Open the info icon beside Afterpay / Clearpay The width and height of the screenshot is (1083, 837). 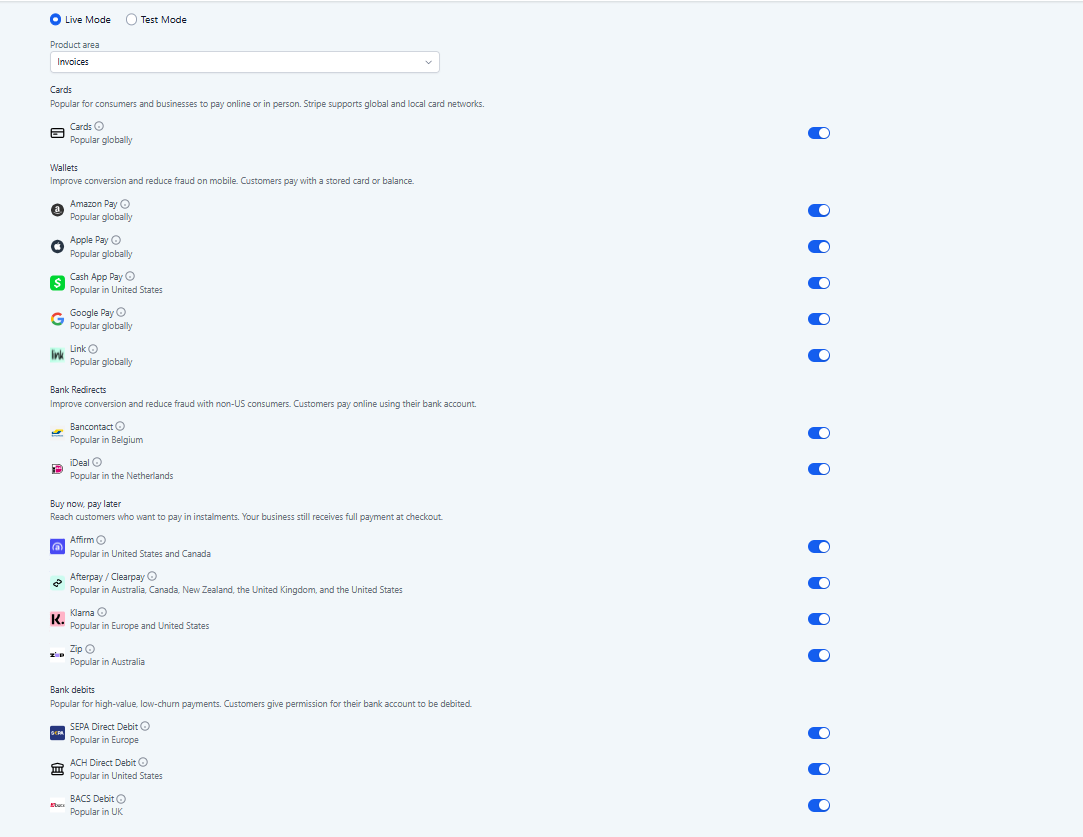tap(152, 576)
